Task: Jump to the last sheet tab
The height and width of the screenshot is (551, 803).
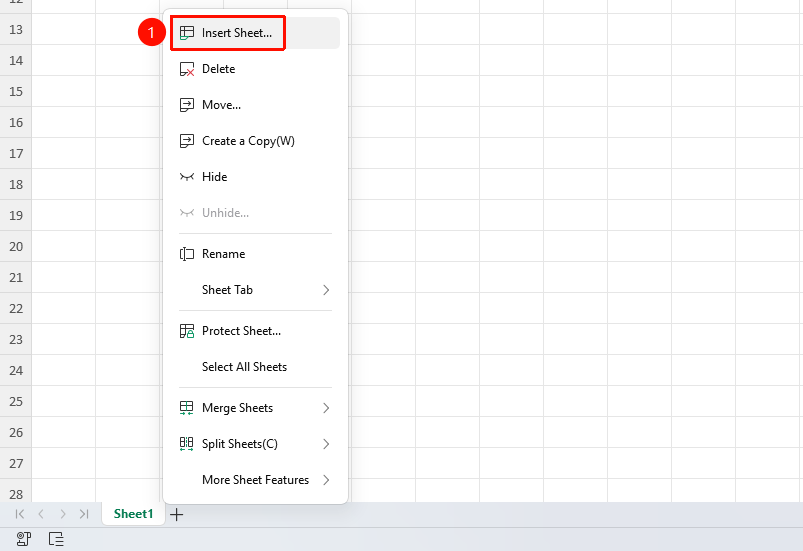Action: (x=84, y=514)
